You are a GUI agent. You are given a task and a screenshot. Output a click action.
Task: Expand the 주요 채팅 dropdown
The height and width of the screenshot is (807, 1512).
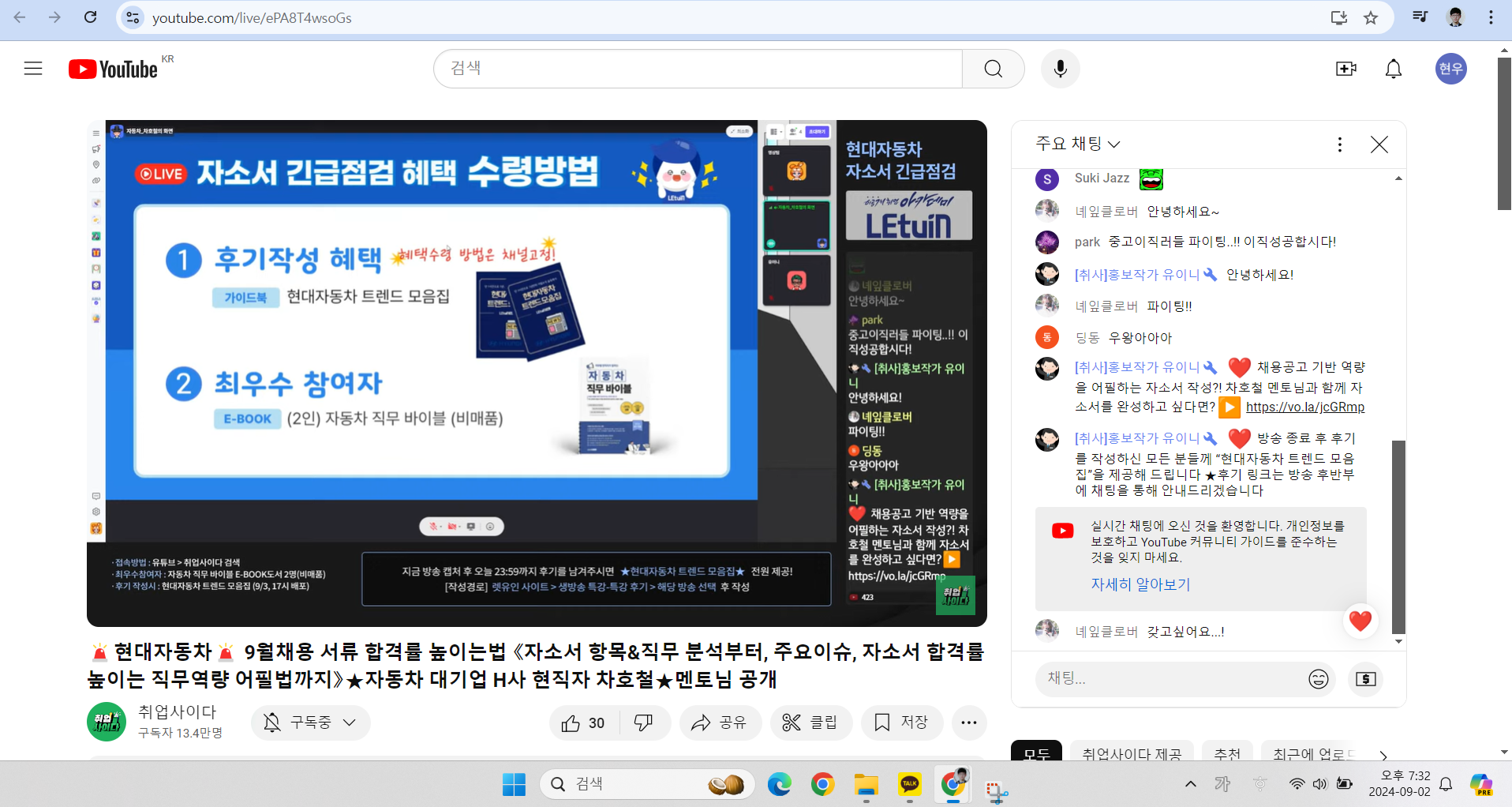[1077, 144]
